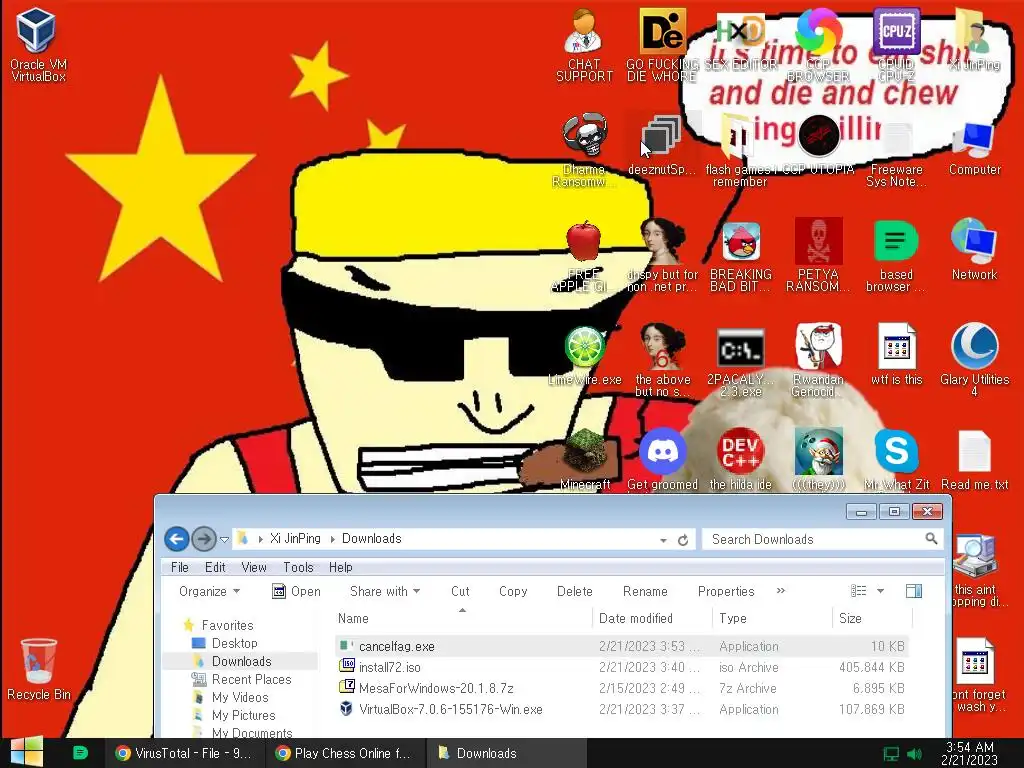Click the Cut toolbar button
1024x768 pixels.
point(460,591)
